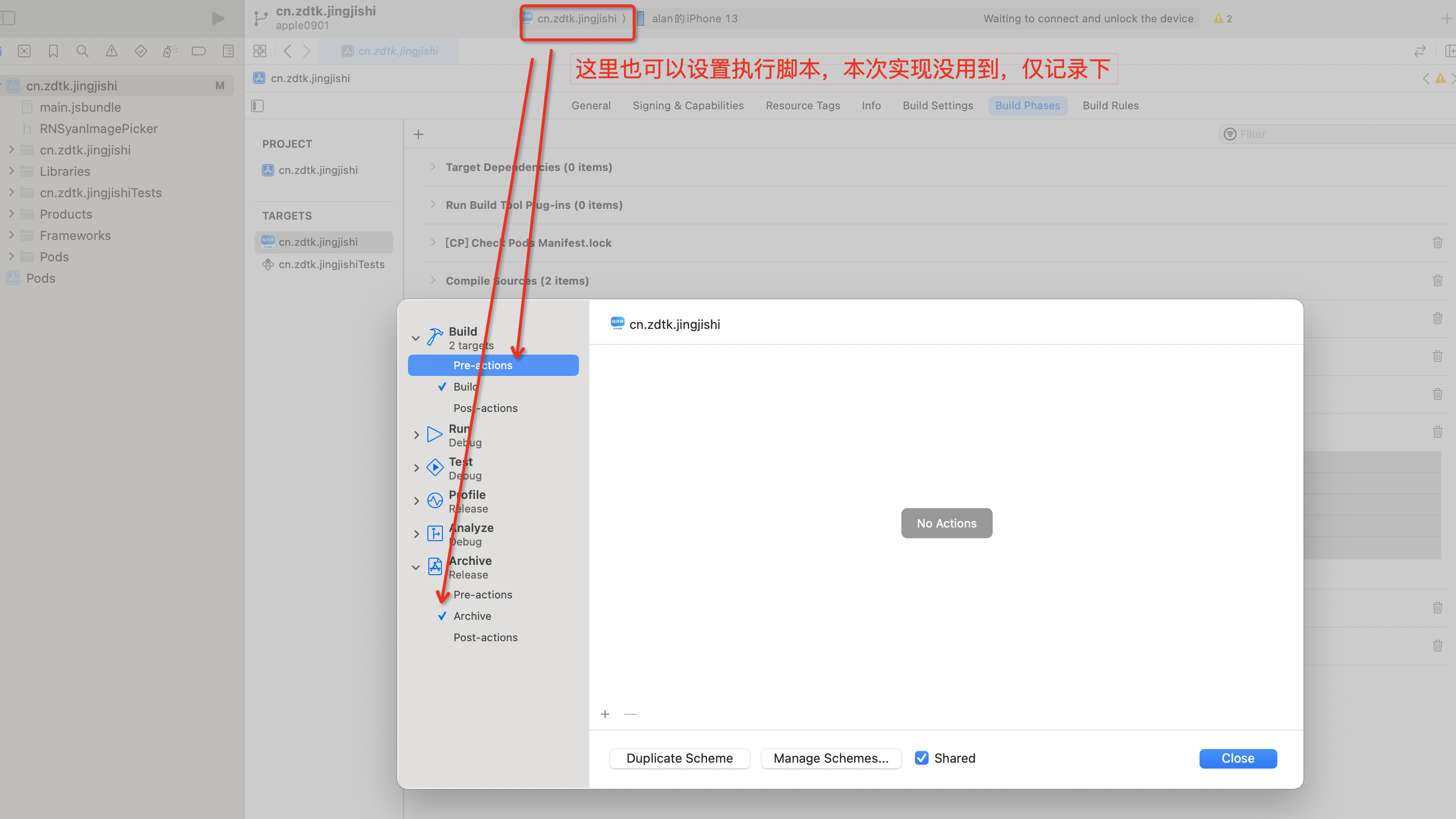Expand the Run Debug scheme section
The image size is (1456, 819).
point(416,435)
